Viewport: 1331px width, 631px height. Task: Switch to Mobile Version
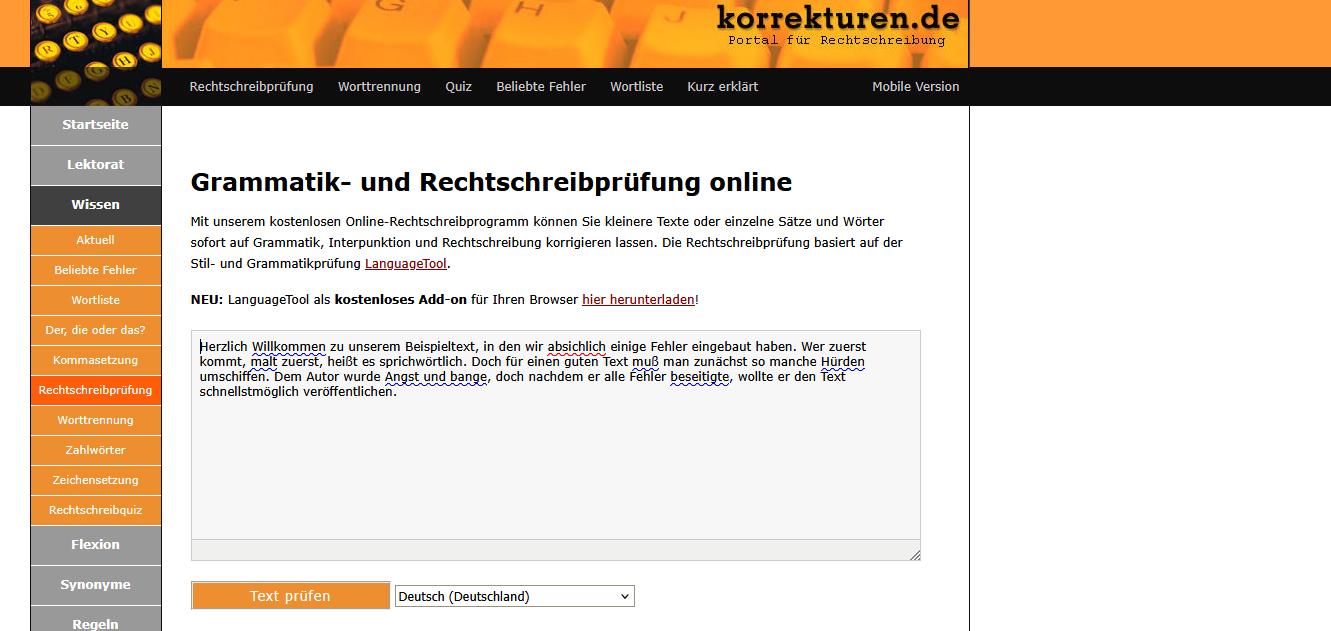pyautogui.click(x=915, y=87)
